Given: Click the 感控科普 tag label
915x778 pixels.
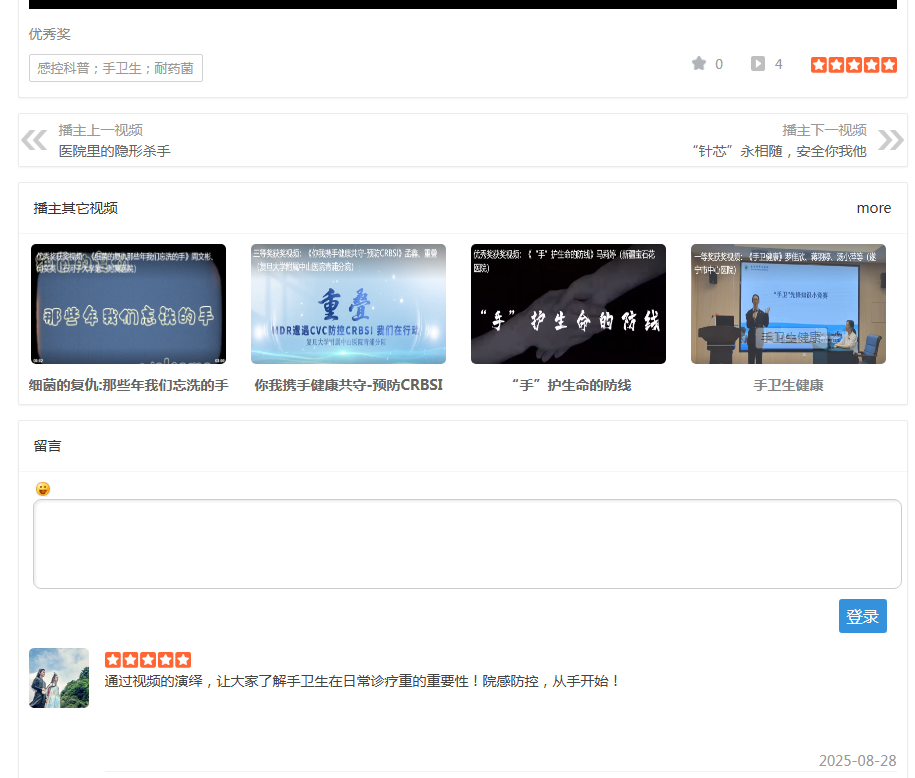Looking at the screenshot, I should point(114,68).
